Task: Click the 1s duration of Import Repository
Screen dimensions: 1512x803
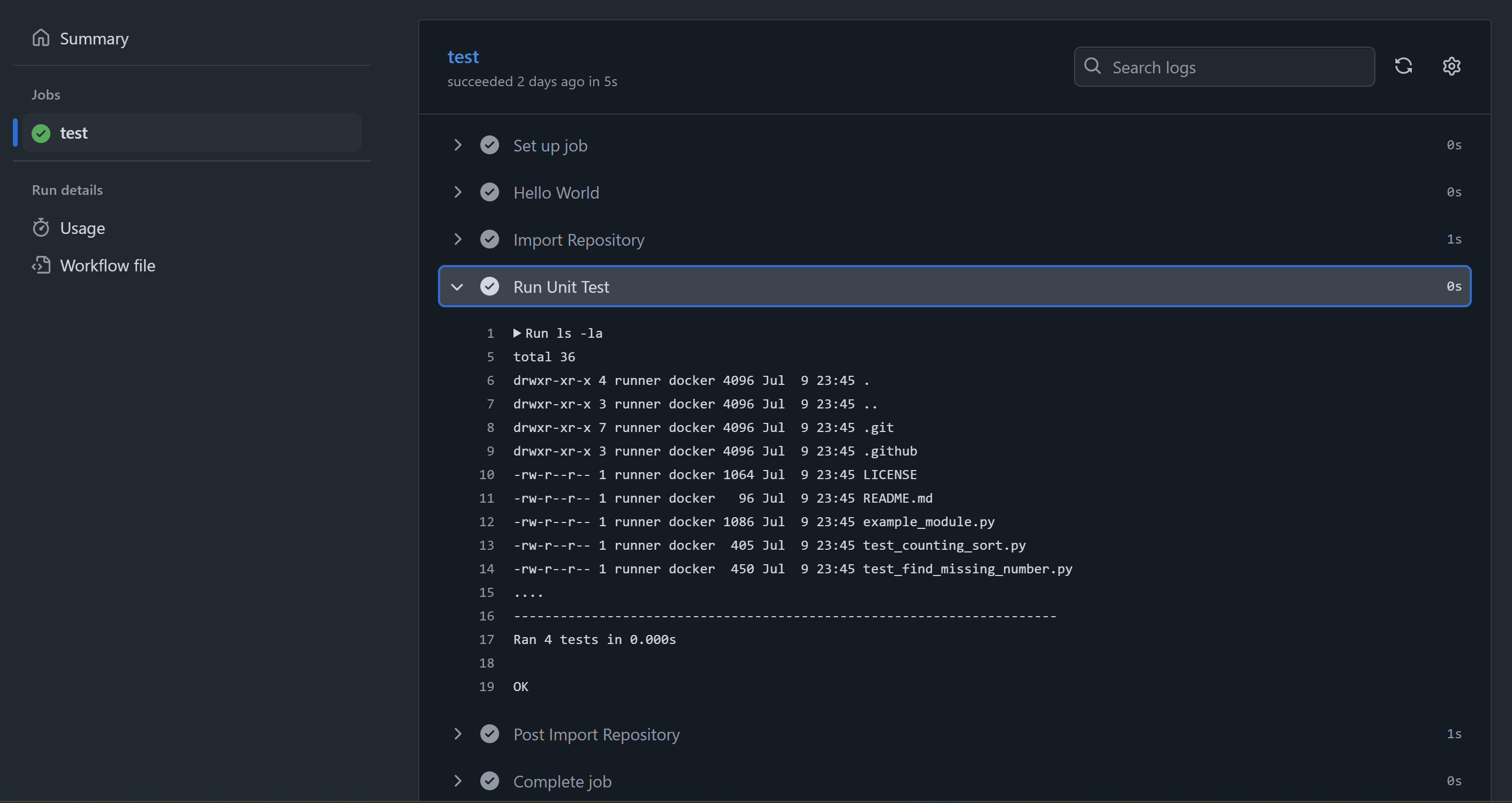Action: click(1454, 239)
